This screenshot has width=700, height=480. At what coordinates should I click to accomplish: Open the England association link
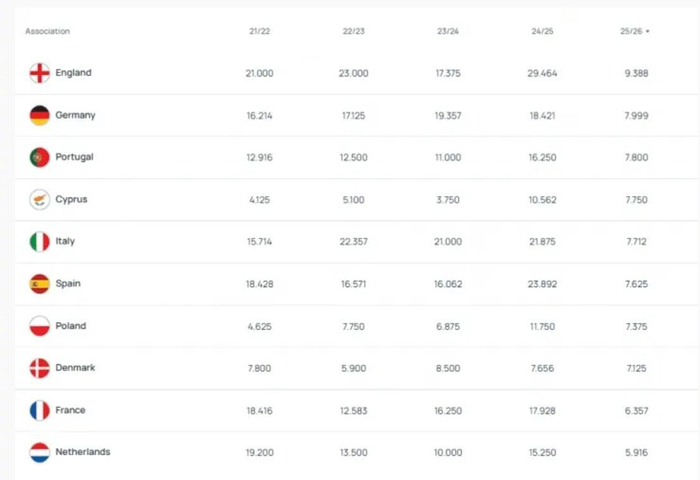pyautogui.click(x=73, y=73)
